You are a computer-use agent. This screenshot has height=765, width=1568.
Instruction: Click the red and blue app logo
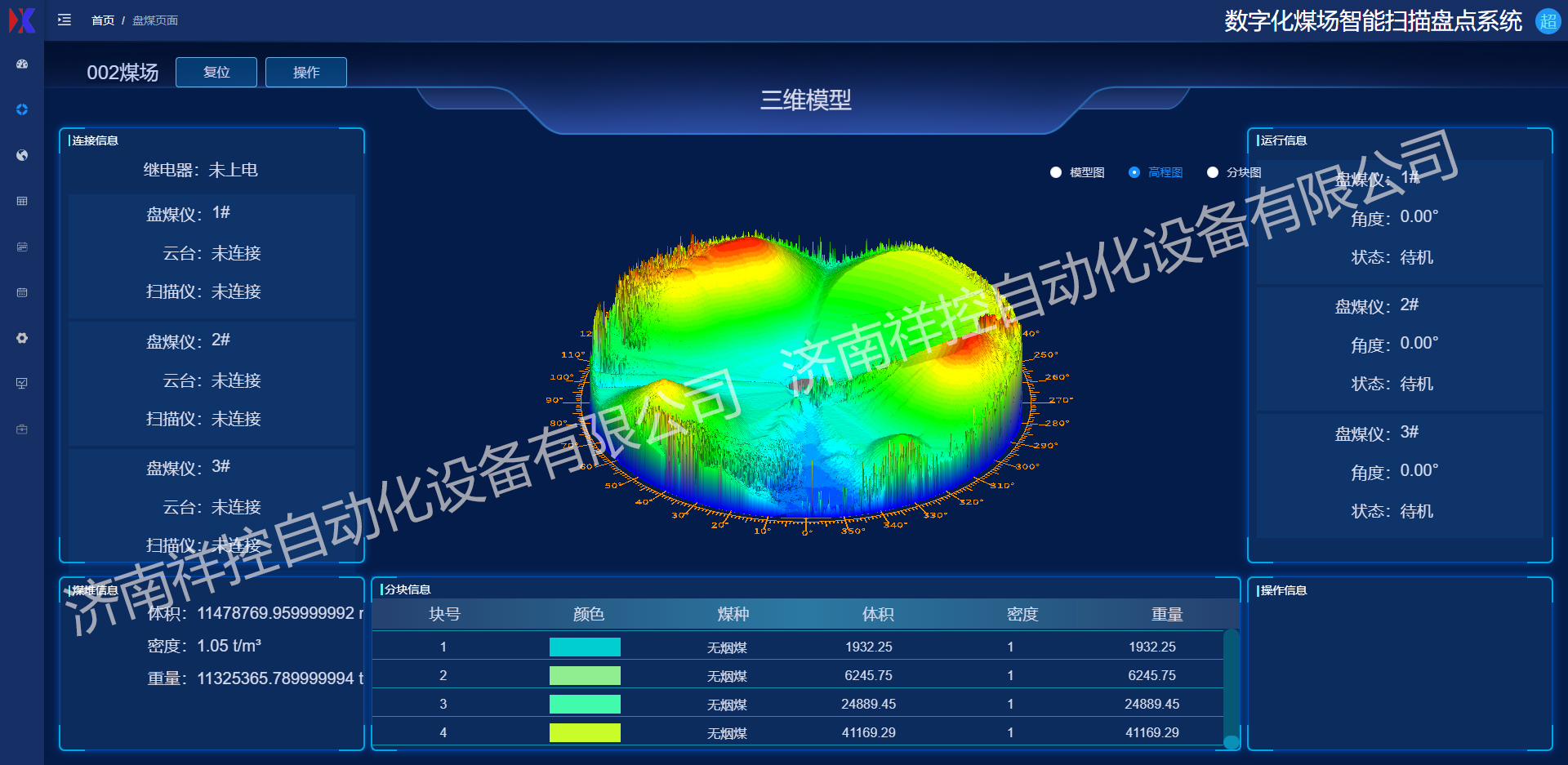point(22,20)
